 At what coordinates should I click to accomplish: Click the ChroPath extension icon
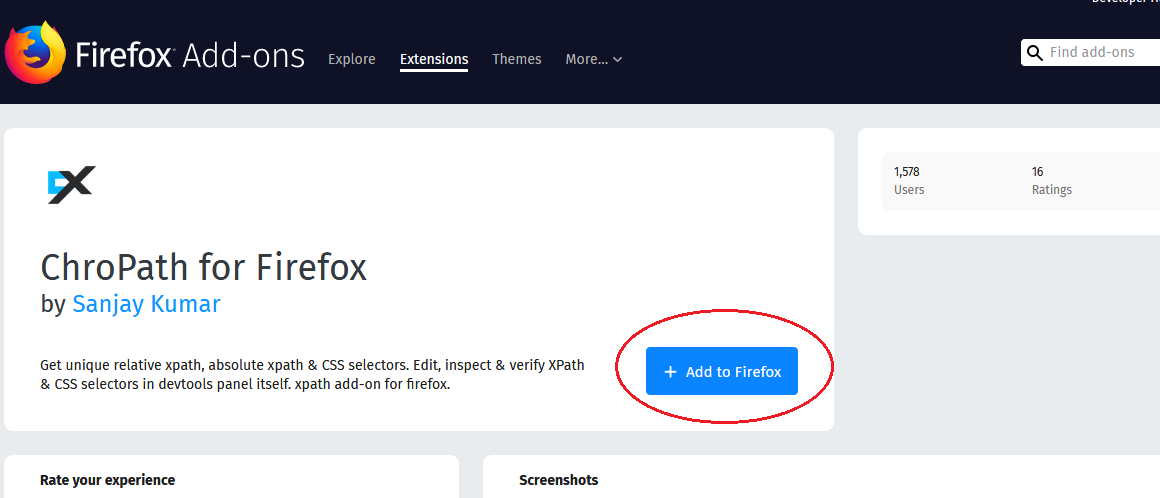(x=71, y=185)
